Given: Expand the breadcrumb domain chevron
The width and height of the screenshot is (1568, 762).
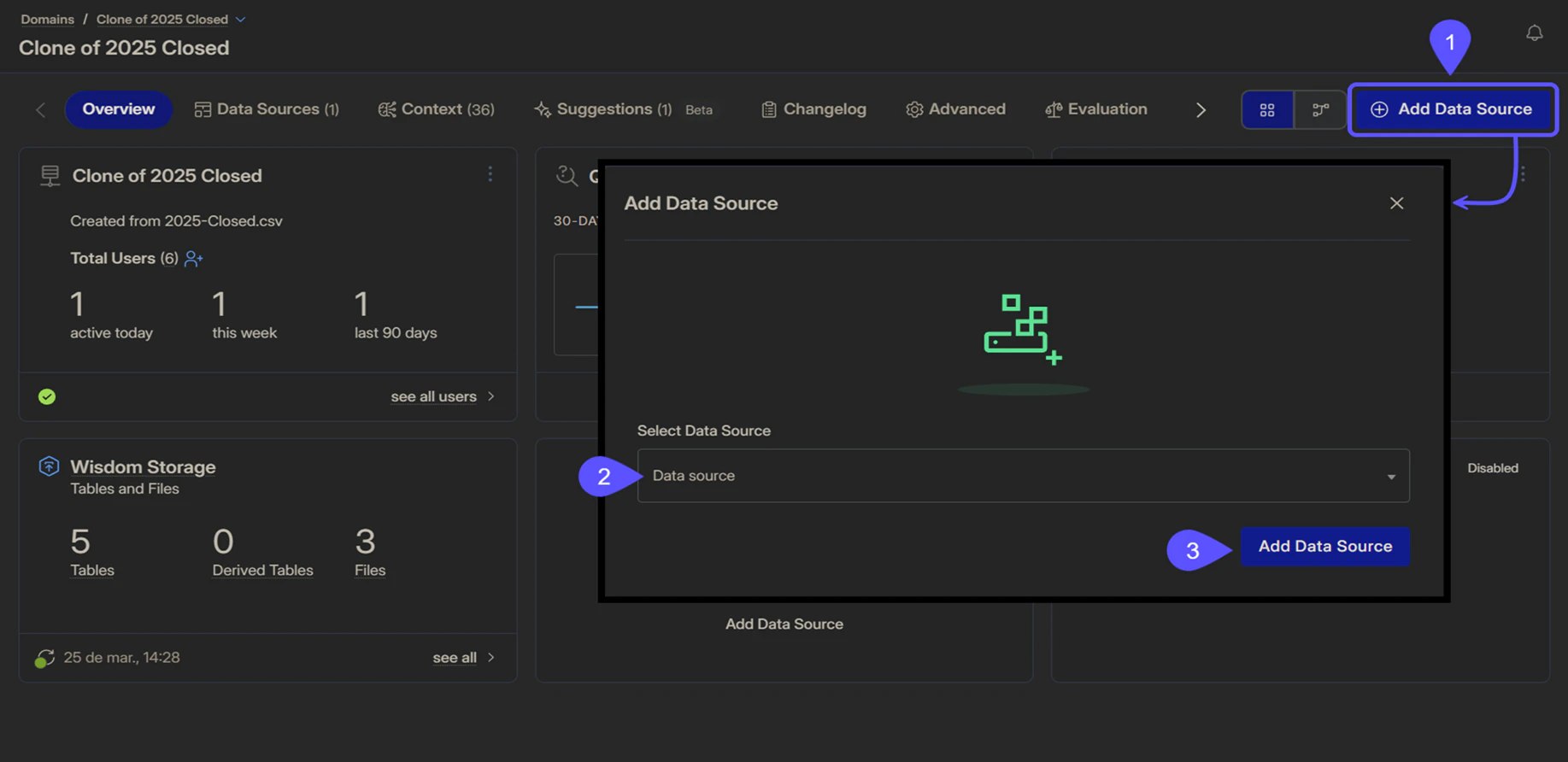Looking at the screenshot, I should pos(241,20).
